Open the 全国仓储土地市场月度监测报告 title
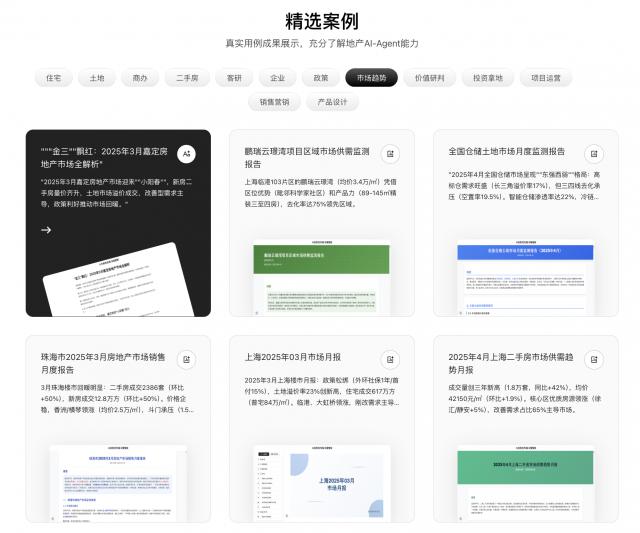 click(x=507, y=152)
